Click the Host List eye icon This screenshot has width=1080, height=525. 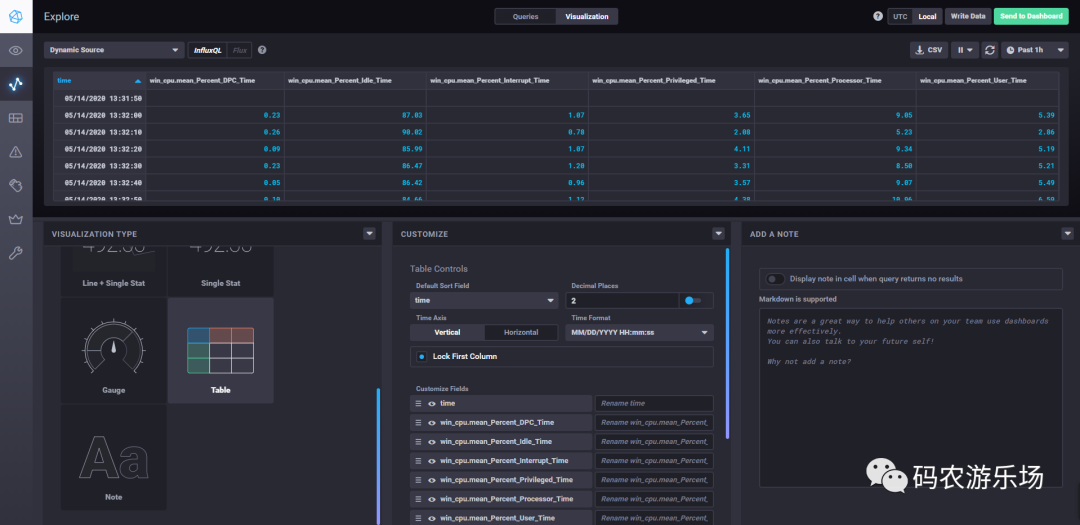[15, 50]
